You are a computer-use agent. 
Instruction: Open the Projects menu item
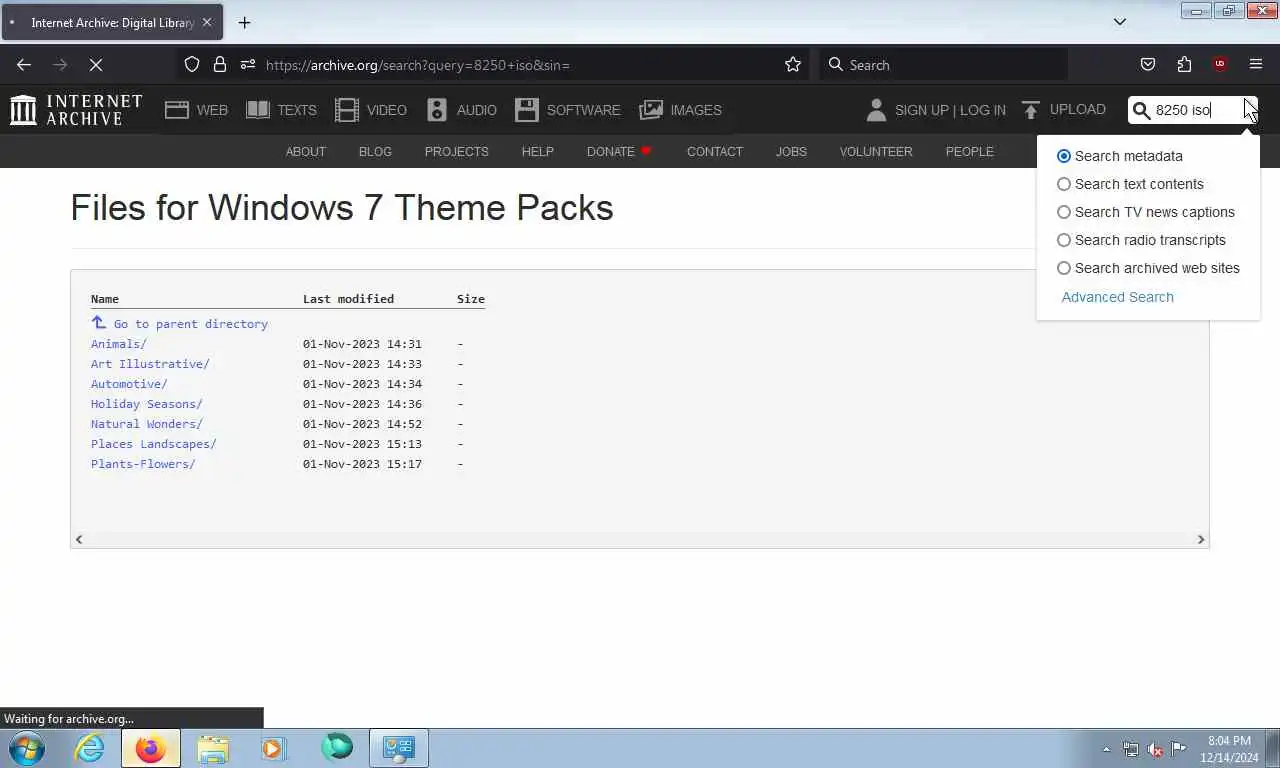coord(456,152)
